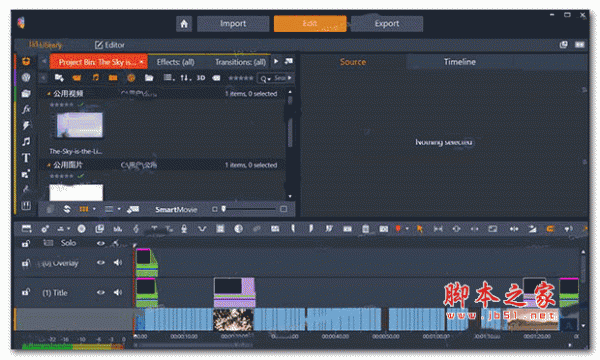This screenshot has height=360, width=600.
Task: Select the white image thumbnail under 公用图片
Action: click(x=76, y=192)
